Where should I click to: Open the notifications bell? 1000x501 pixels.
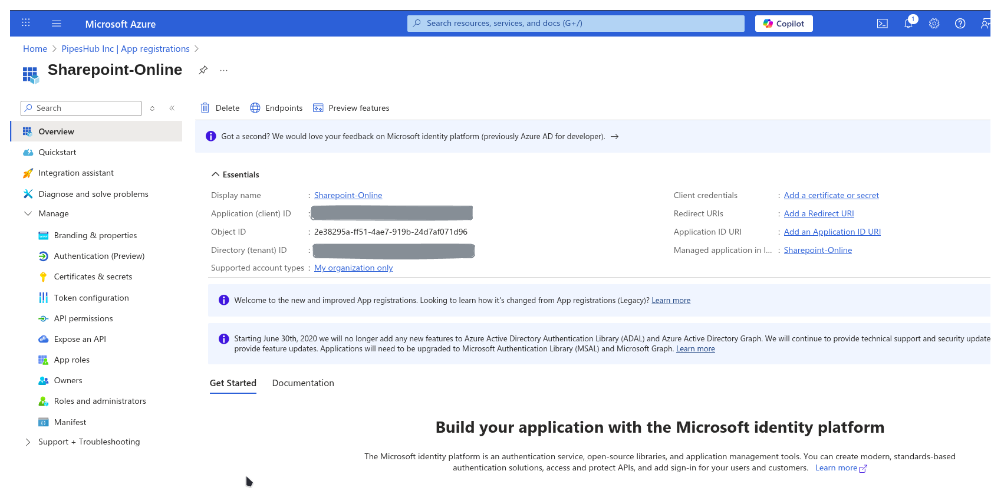909,24
